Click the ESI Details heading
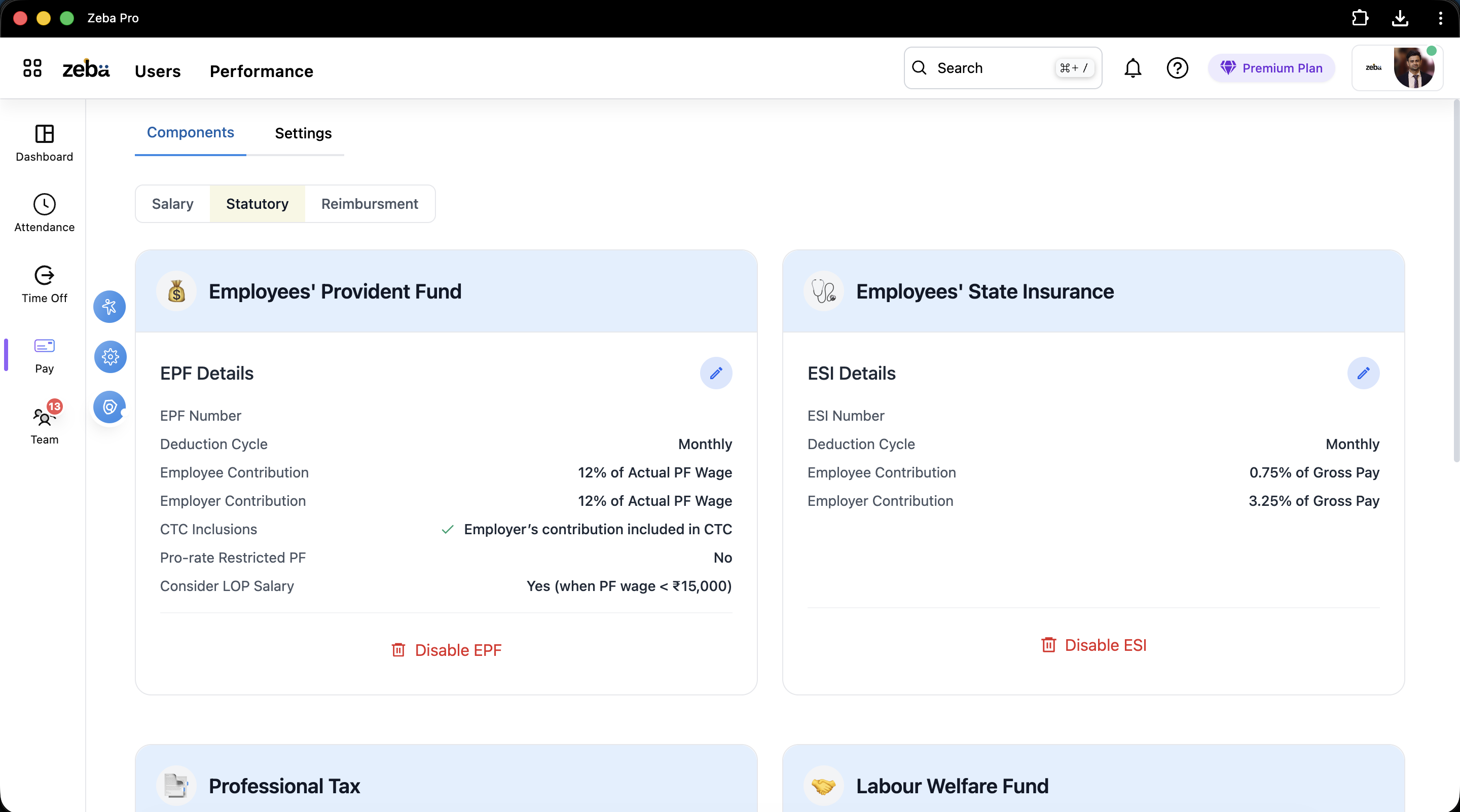Viewport: 1460px width, 812px height. tap(851, 374)
